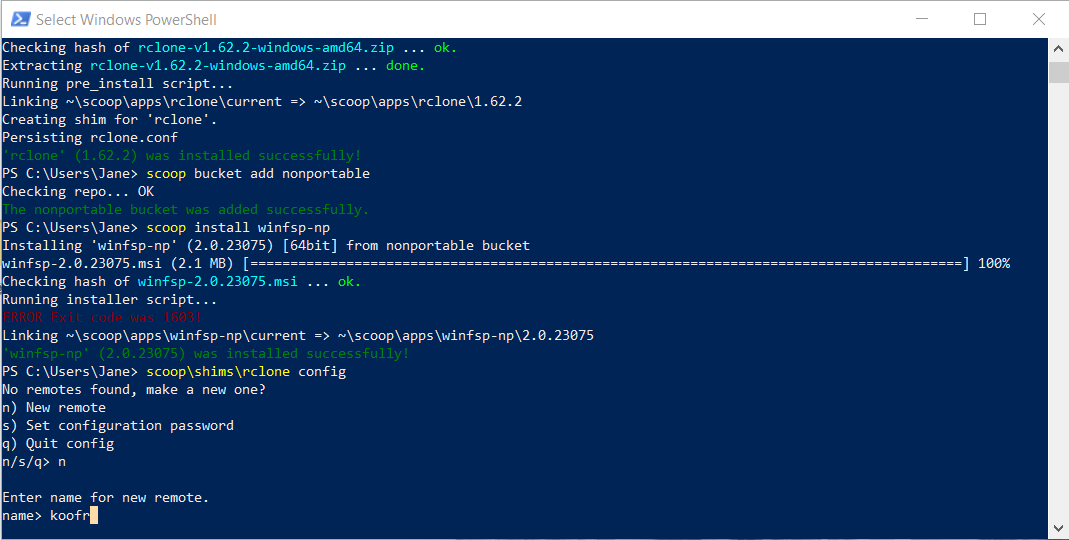The image size is (1069, 540).
Task: Minimize the PowerShell window
Action: 922,19
